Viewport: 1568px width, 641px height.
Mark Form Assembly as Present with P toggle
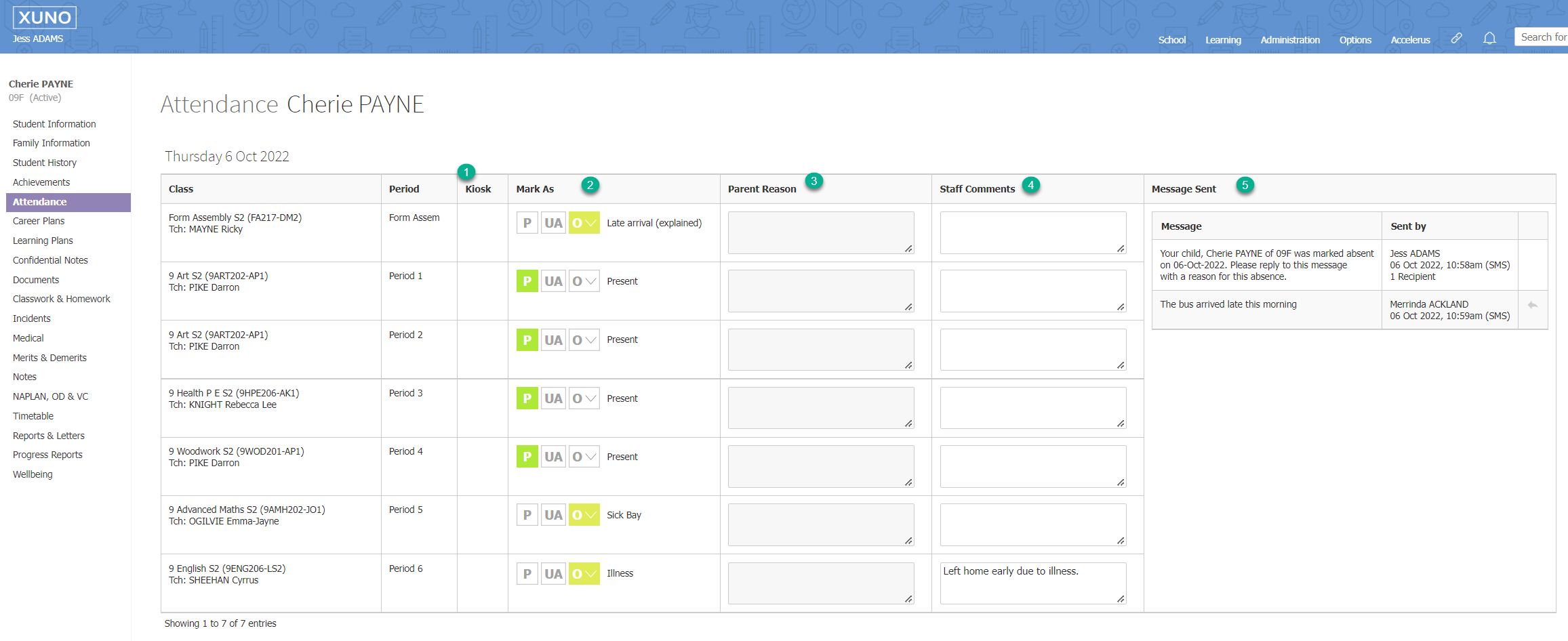coord(527,222)
